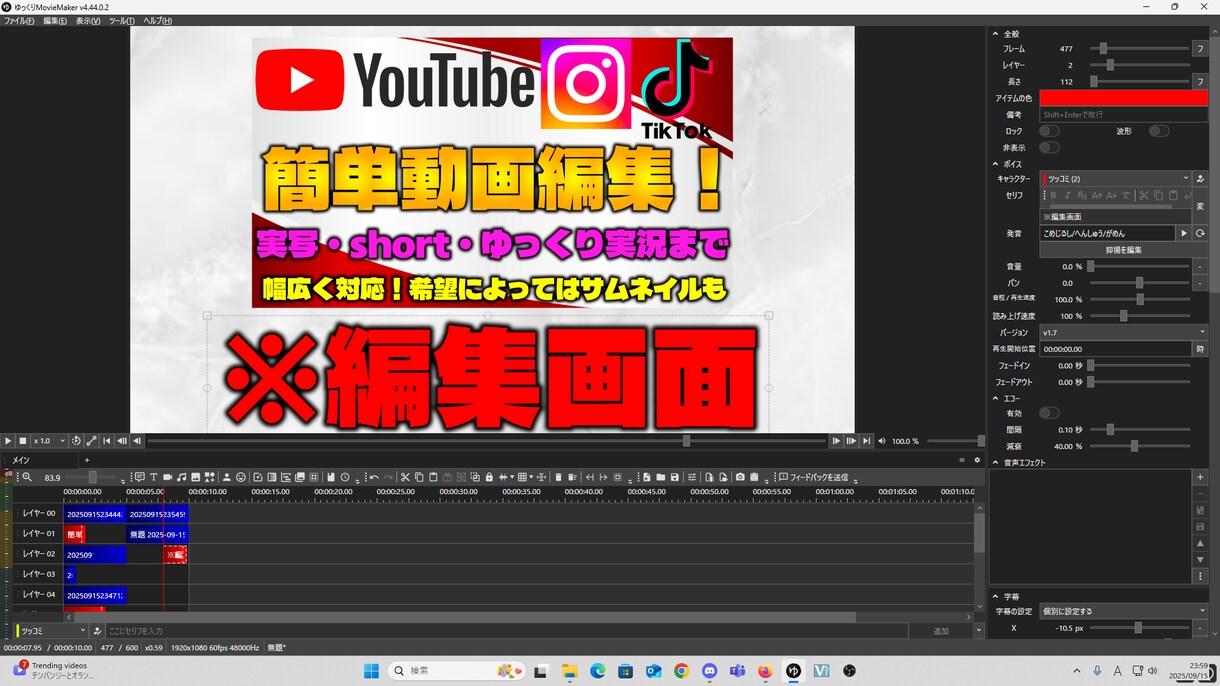
Task: Open the バージョン v1.7 dropdown
Action: pyautogui.click(x=1123, y=332)
